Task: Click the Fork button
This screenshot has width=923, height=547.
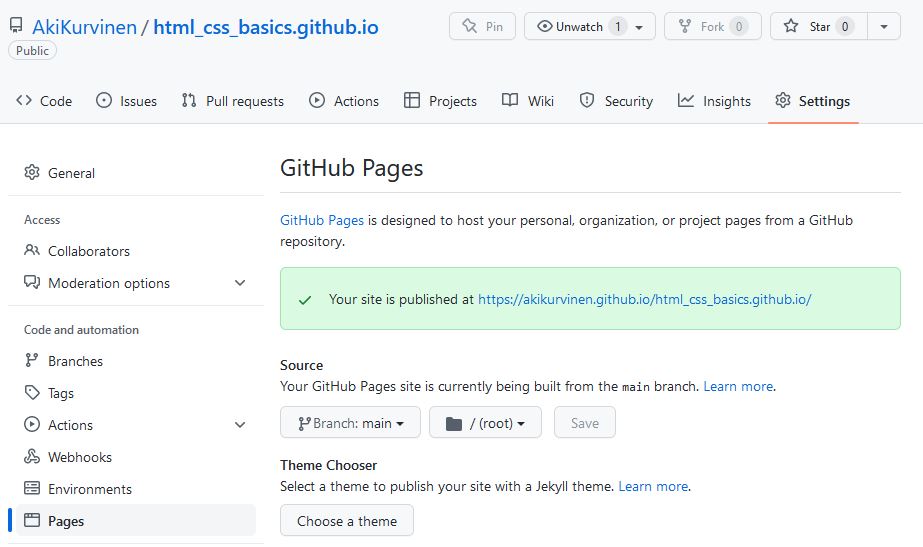Action: [x=712, y=26]
